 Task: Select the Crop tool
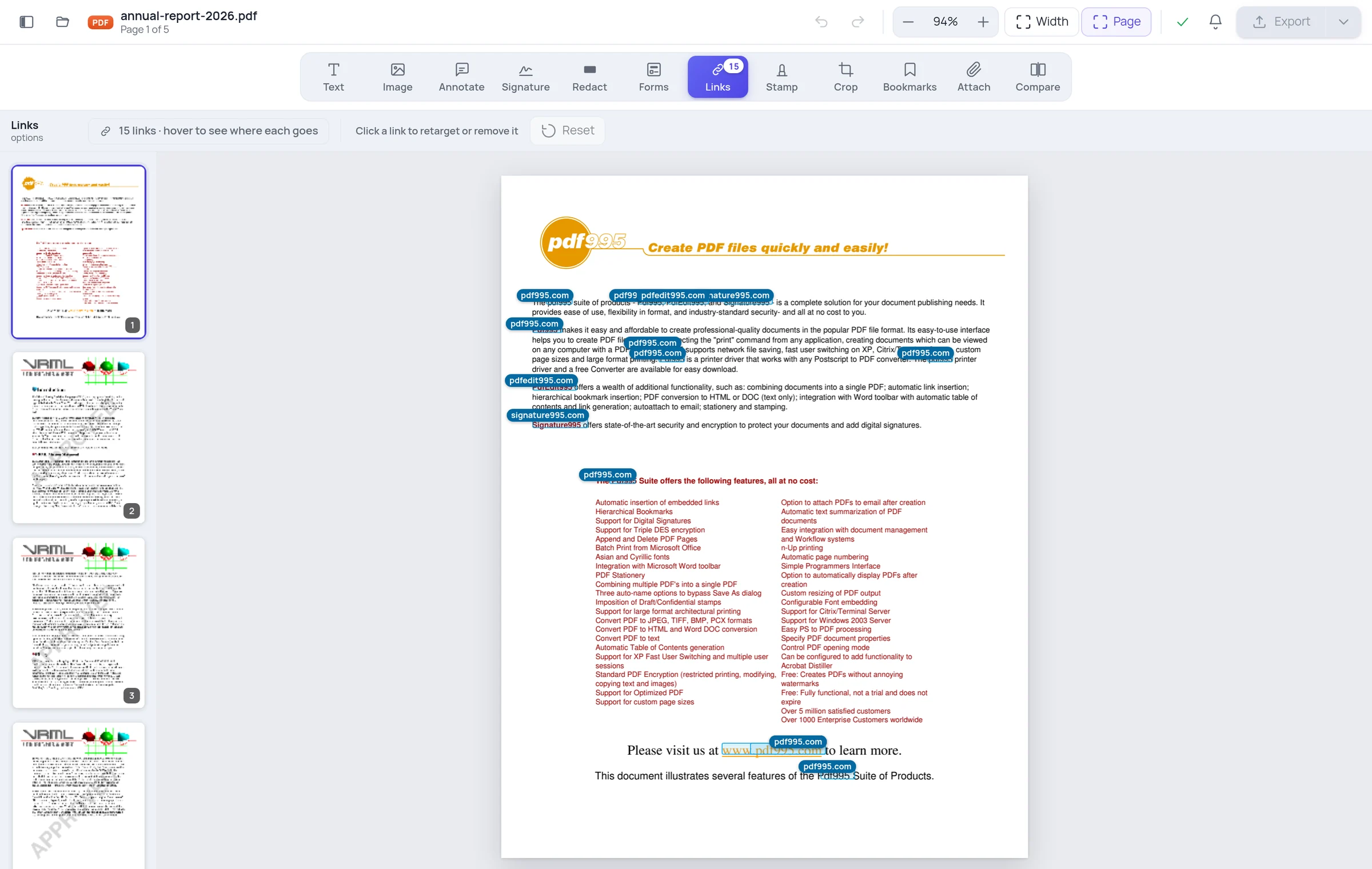(x=845, y=77)
